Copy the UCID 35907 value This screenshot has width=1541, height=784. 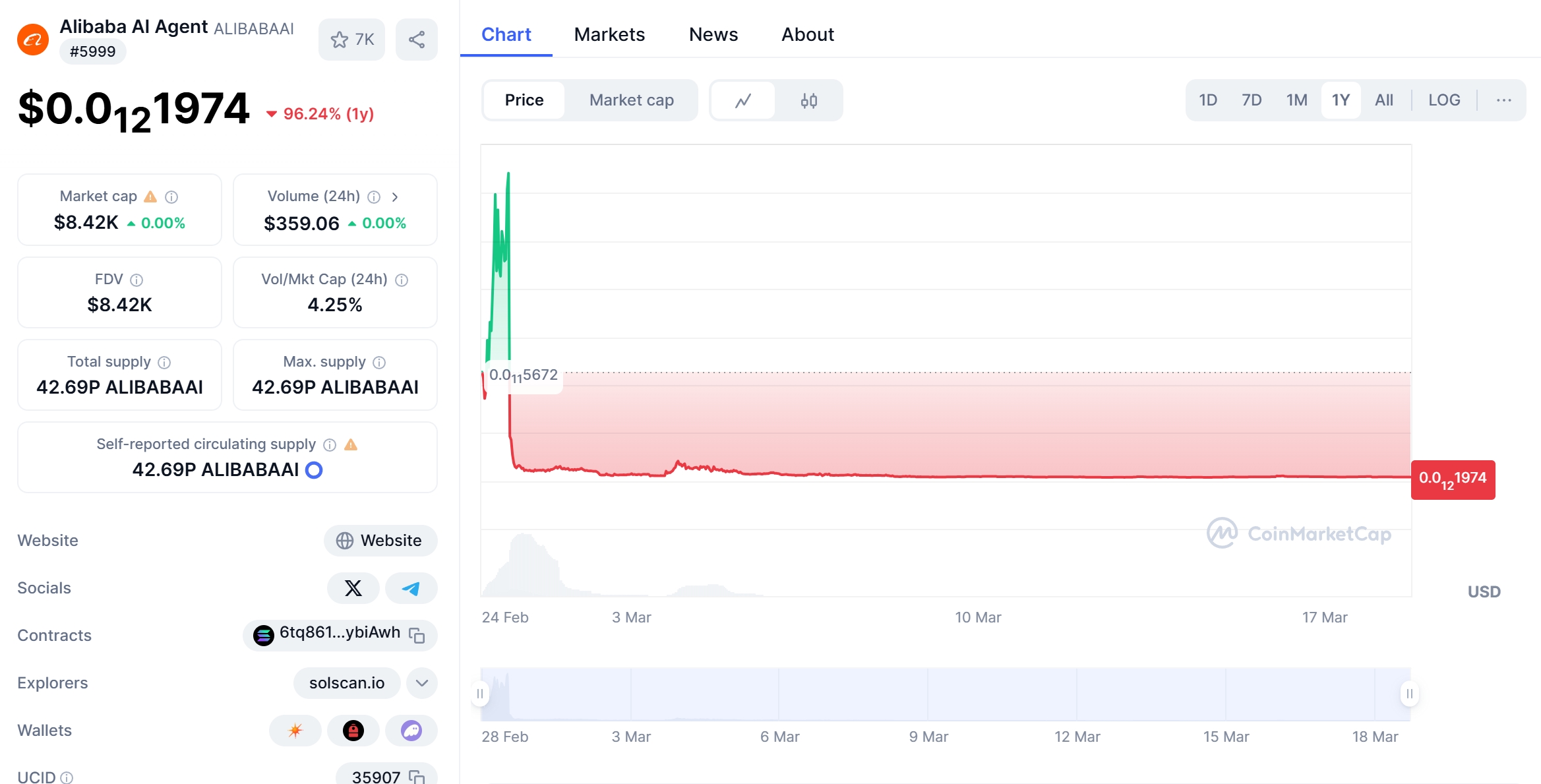(x=417, y=776)
